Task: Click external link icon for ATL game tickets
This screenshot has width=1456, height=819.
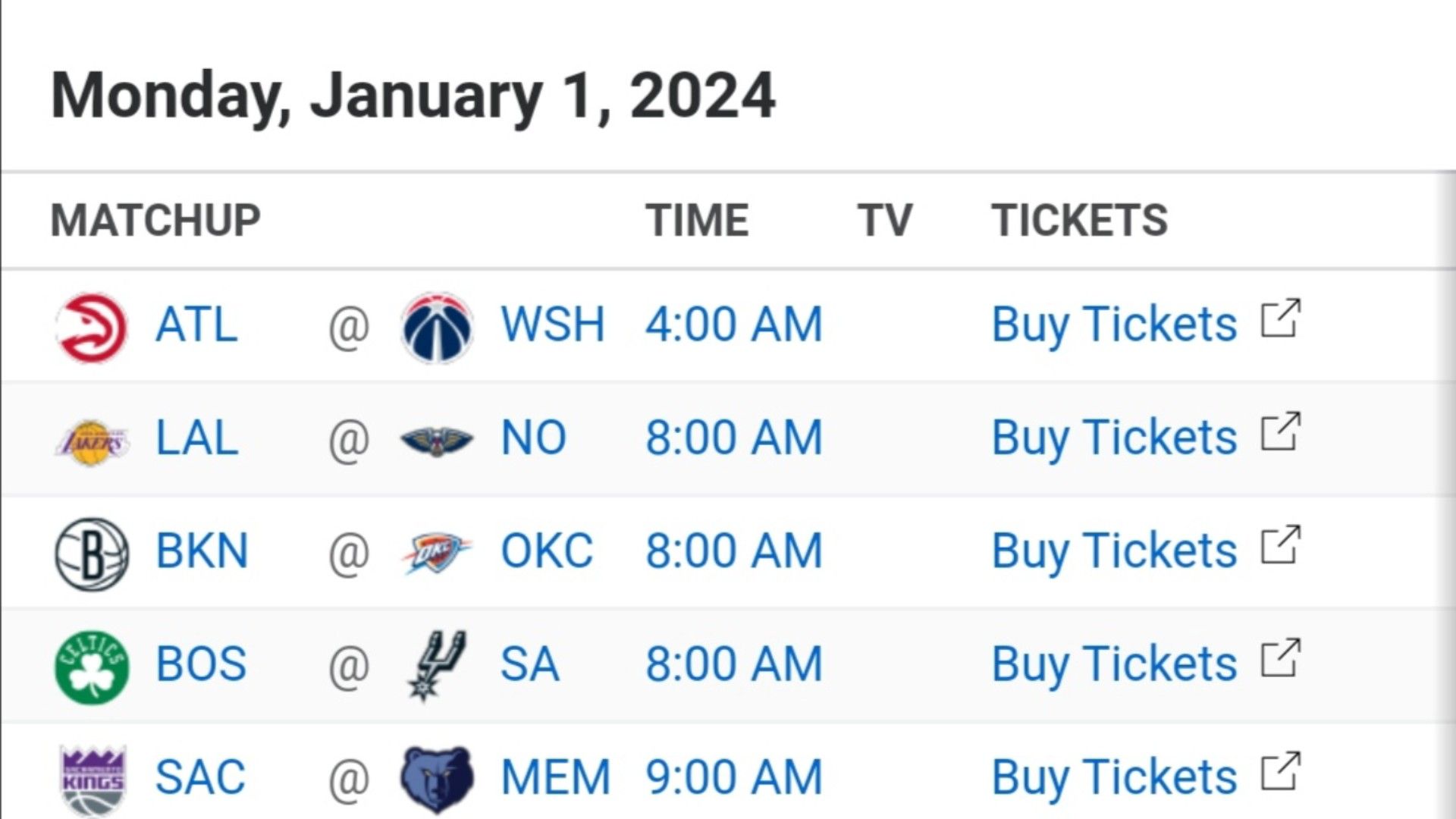Action: [x=1281, y=318]
